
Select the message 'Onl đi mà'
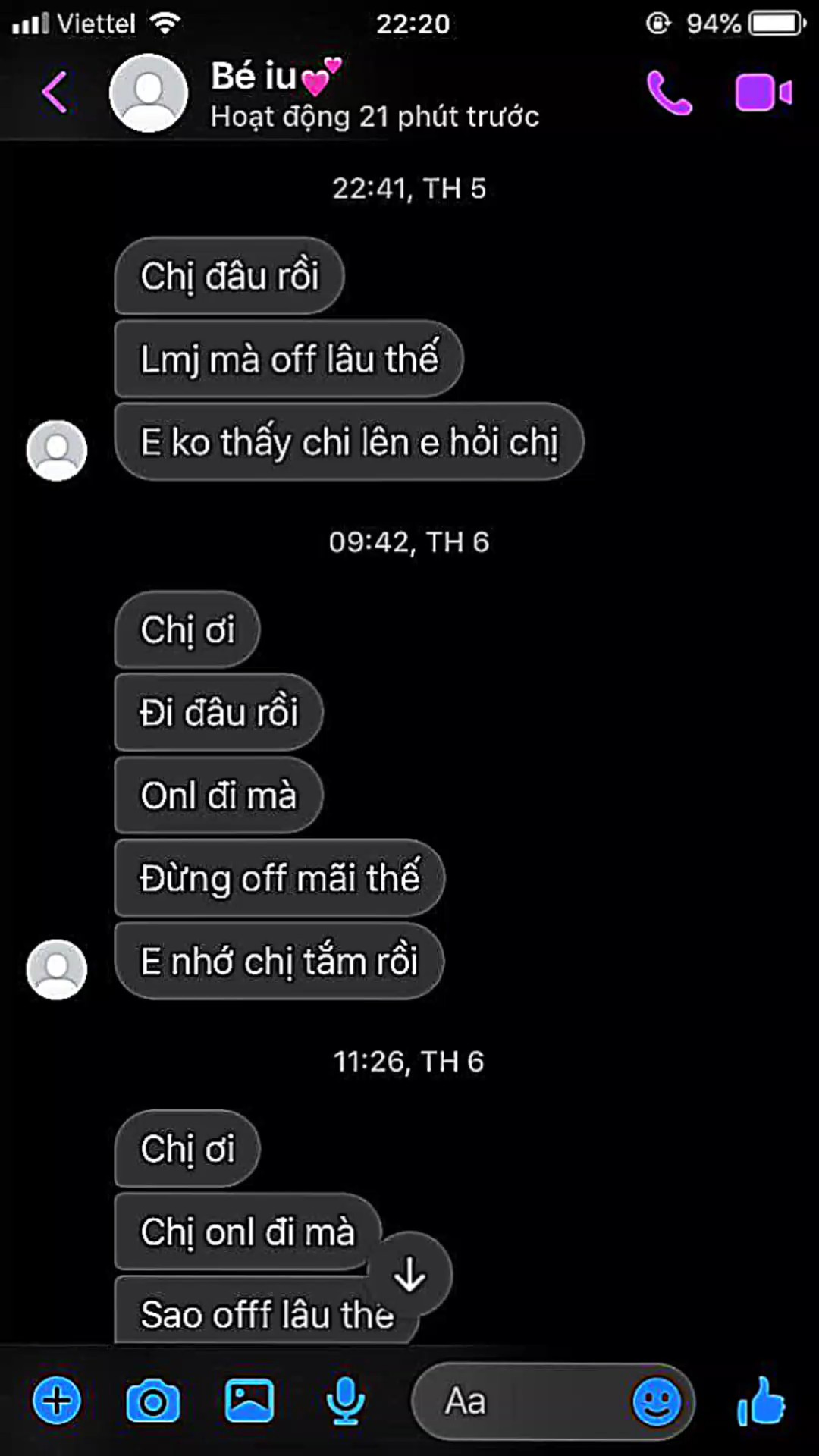pyautogui.click(x=218, y=795)
